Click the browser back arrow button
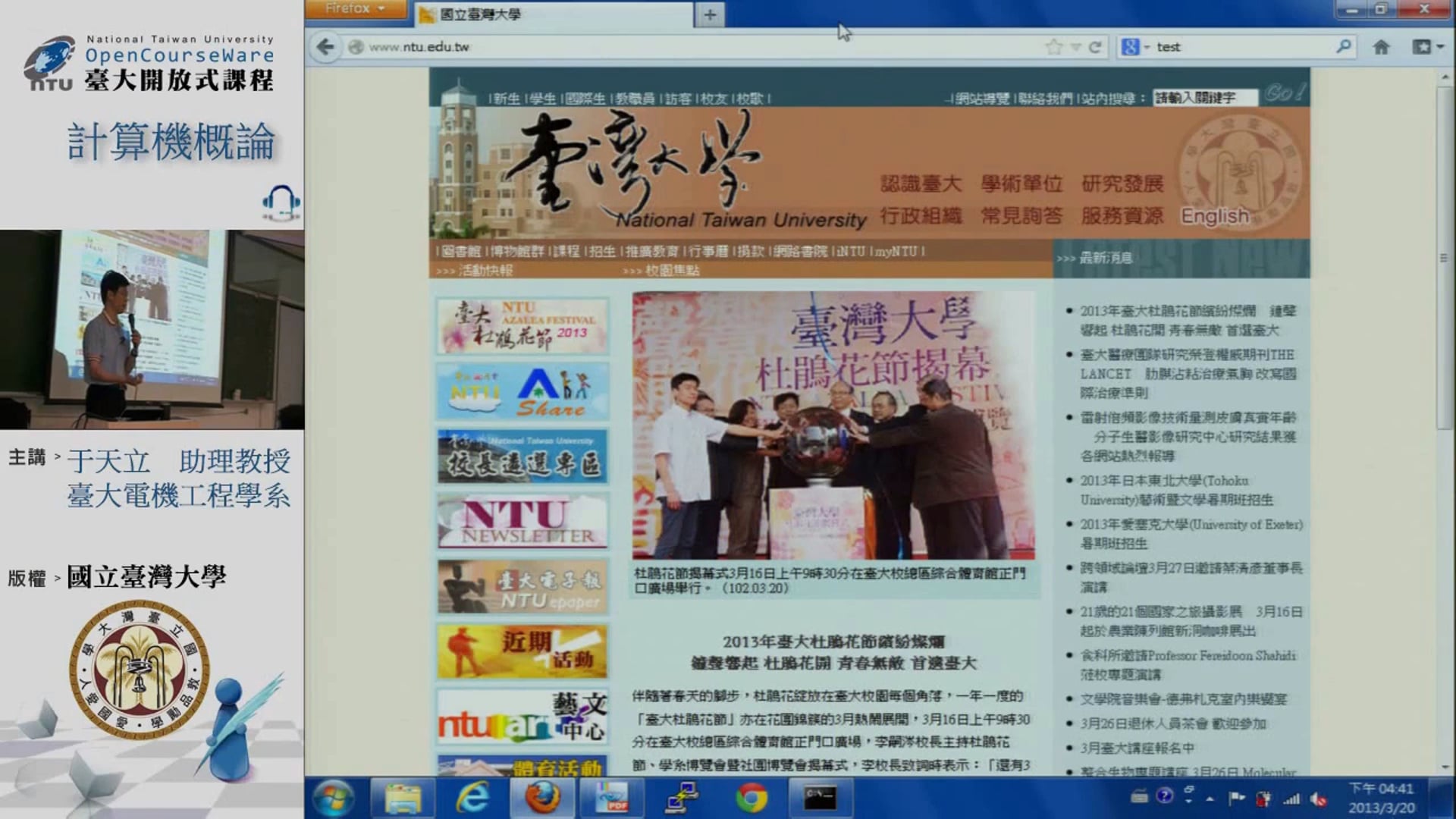1456x819 pixels. click(325, 47)
